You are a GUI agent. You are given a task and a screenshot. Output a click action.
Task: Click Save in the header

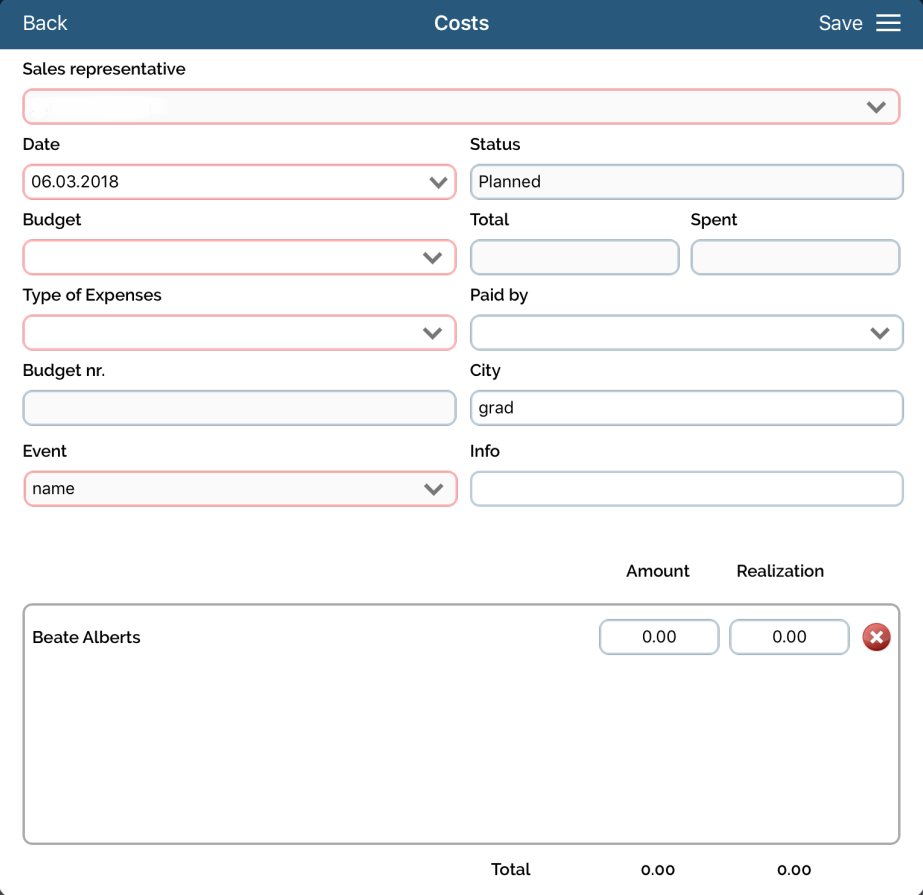click(840, 23)
